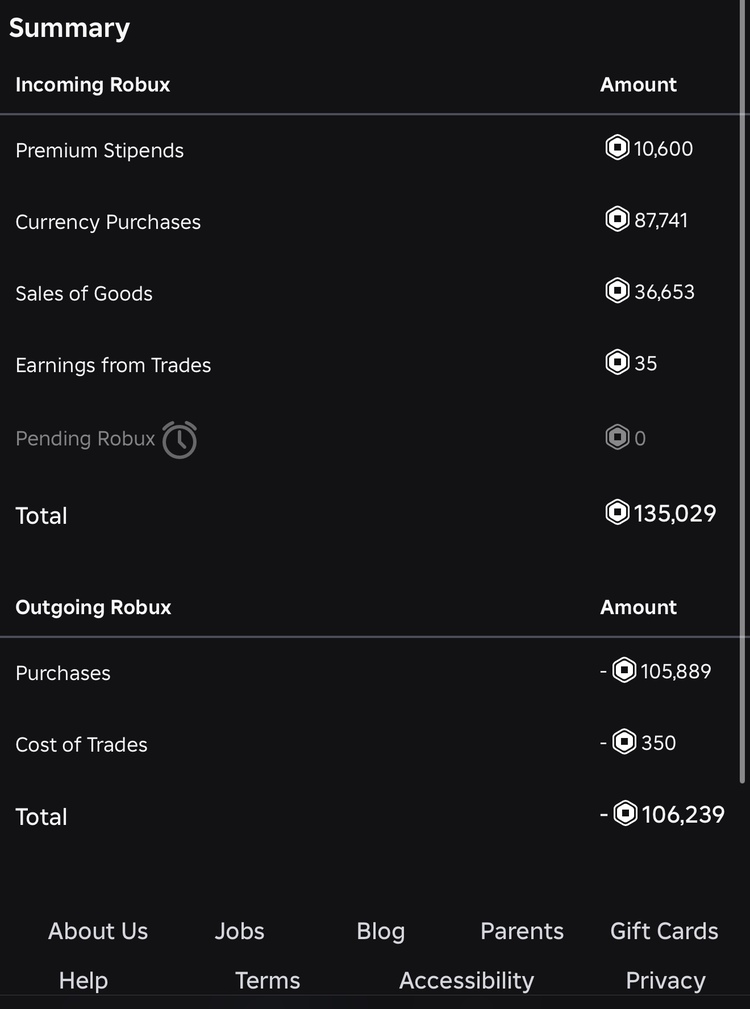Click the Pending Robux clock icon

click(180, 439)
